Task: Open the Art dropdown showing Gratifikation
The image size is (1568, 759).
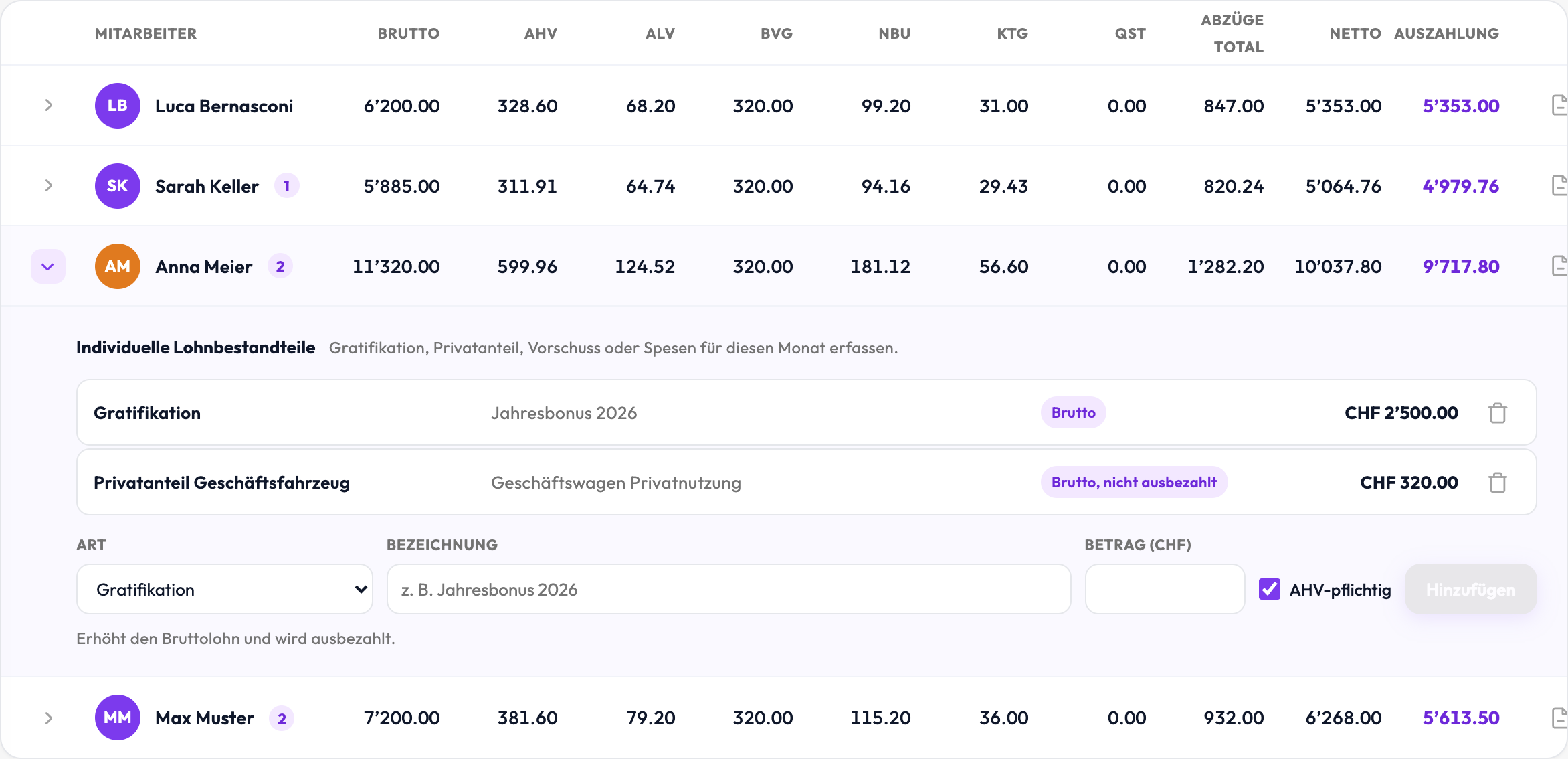Action: tap(225, 589)
